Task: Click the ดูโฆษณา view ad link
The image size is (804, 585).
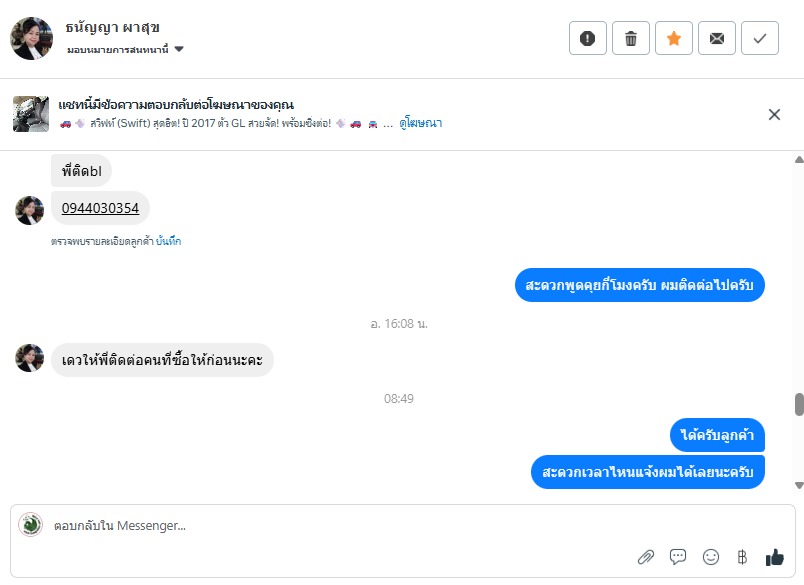Action: click(420, 123)
